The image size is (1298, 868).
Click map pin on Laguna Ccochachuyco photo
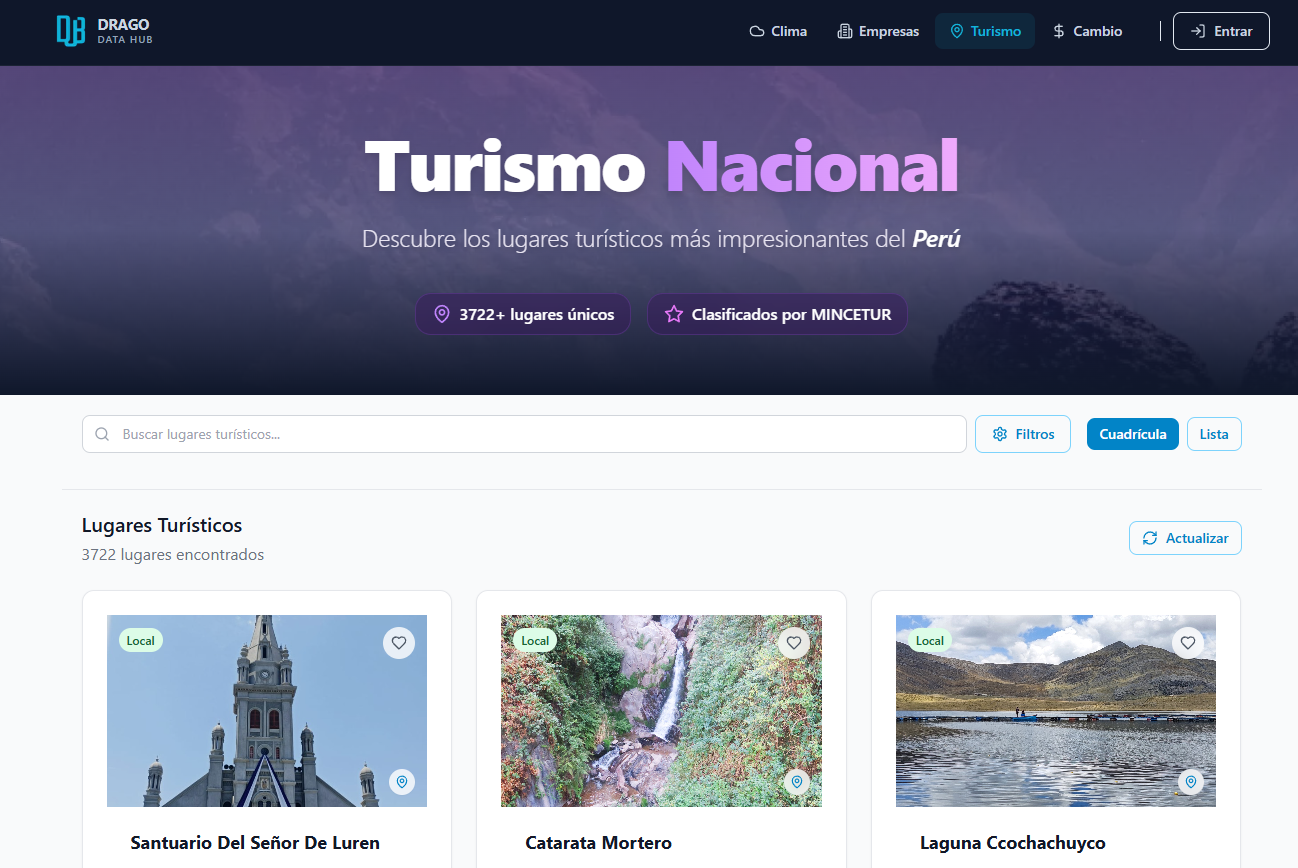[x=1190, y=781]
